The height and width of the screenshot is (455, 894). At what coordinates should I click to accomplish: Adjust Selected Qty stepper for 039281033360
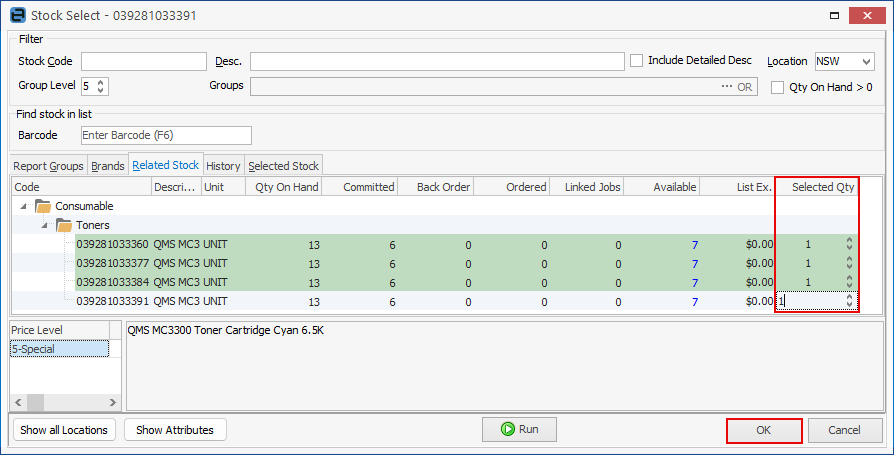click(849, 244)
